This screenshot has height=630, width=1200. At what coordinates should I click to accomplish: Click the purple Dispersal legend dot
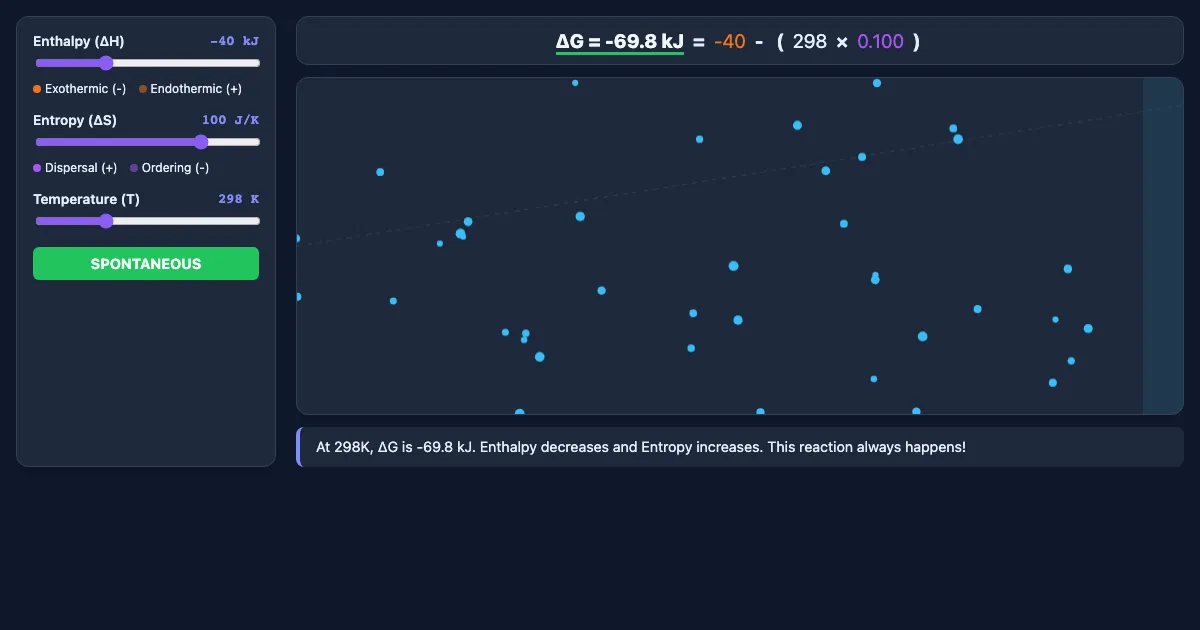[37, 168]
